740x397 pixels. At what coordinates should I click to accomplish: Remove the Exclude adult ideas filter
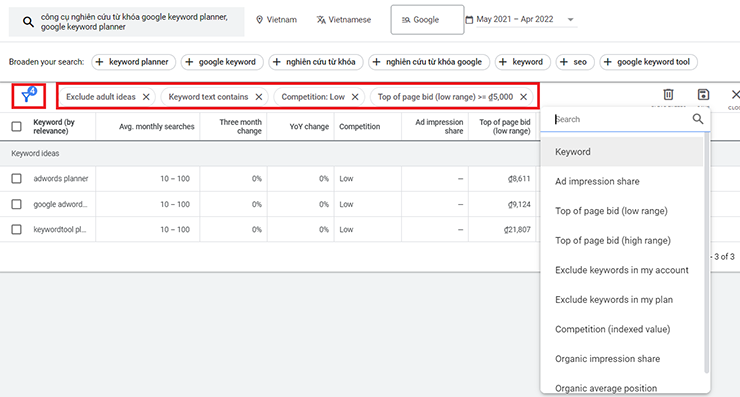point(146,97)
